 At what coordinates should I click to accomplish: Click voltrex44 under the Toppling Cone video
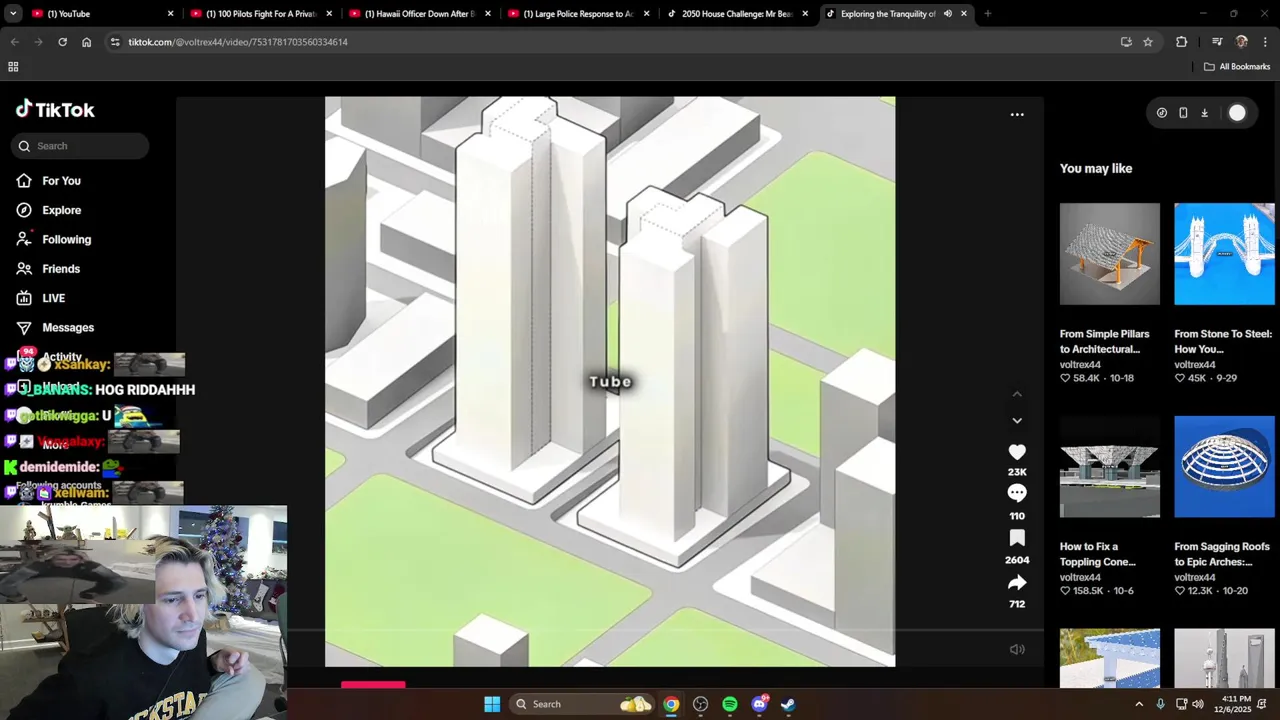pos(1080,577)
